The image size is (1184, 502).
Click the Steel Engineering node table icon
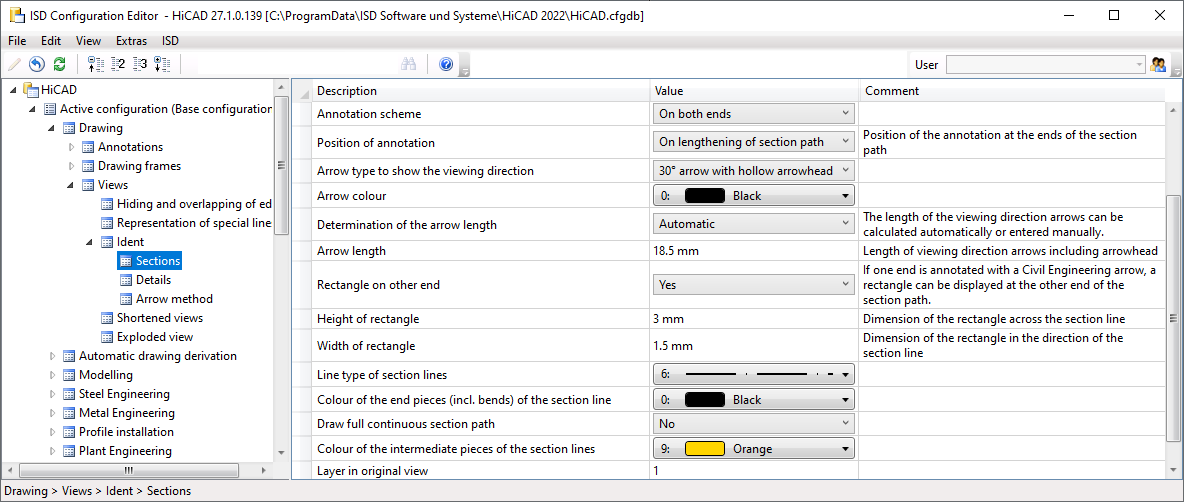[x=69, y=394]
